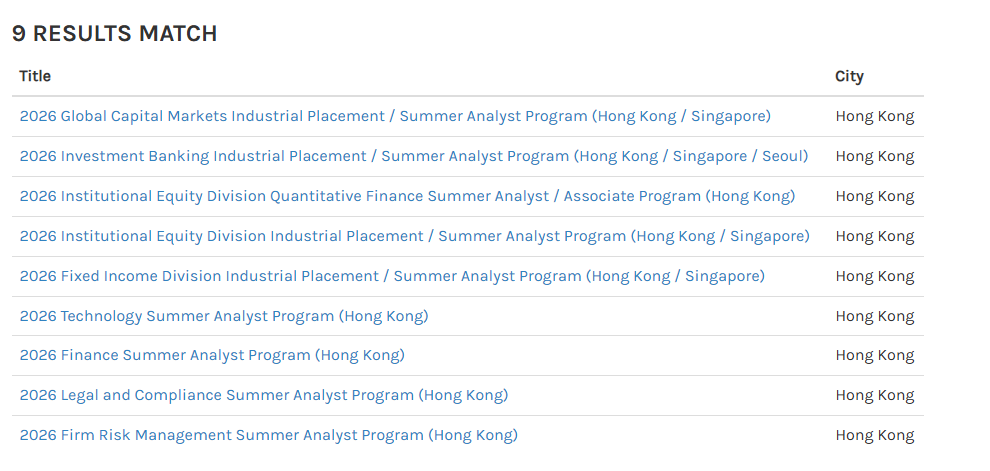This screenshot has height=471, width=990.
Task: Open 2026 Legal and Compliance program link
Action: coord(264,395)
